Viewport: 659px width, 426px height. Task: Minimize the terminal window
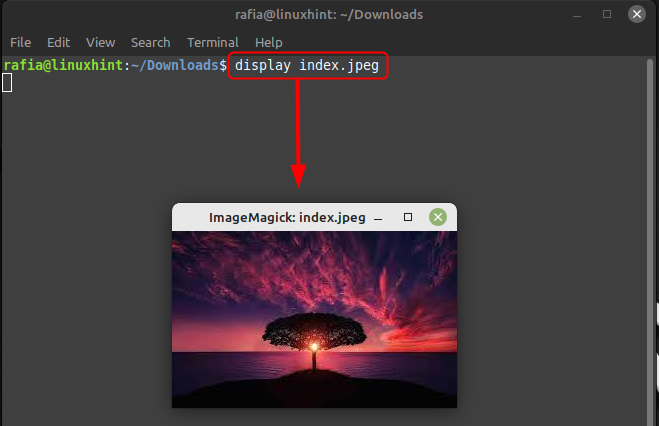577,16
